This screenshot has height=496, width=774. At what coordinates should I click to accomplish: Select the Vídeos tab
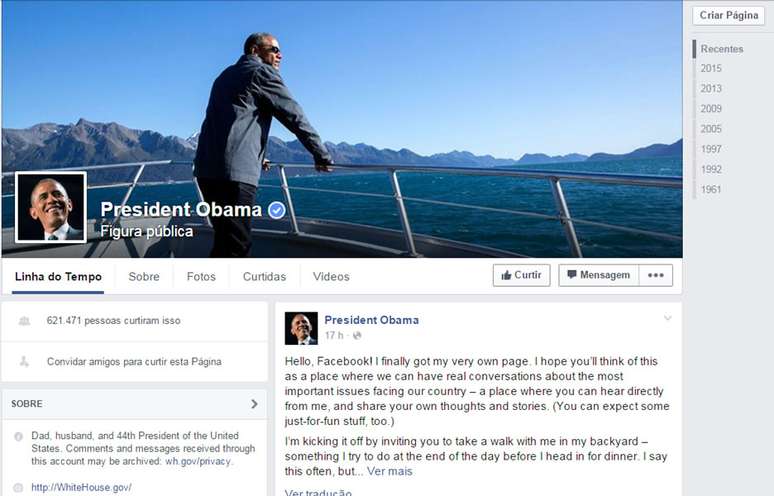(331, 277)
